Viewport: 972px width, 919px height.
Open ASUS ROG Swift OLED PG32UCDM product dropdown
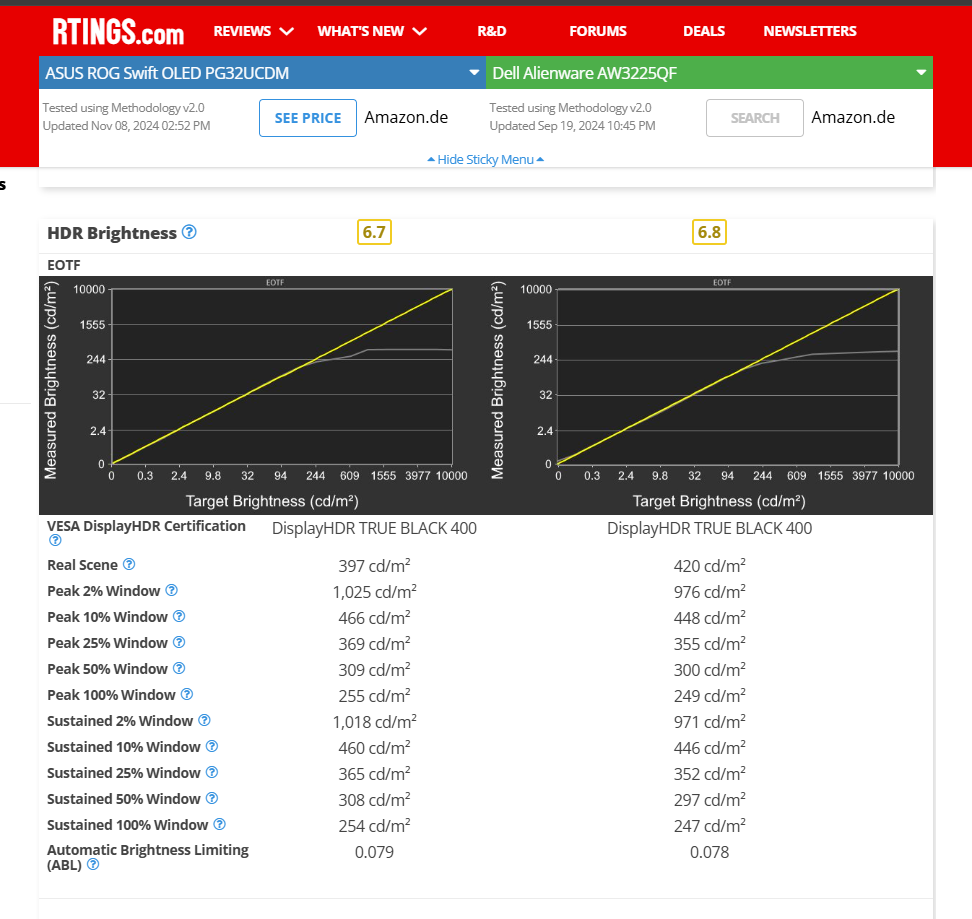click(x=262, y=73)
